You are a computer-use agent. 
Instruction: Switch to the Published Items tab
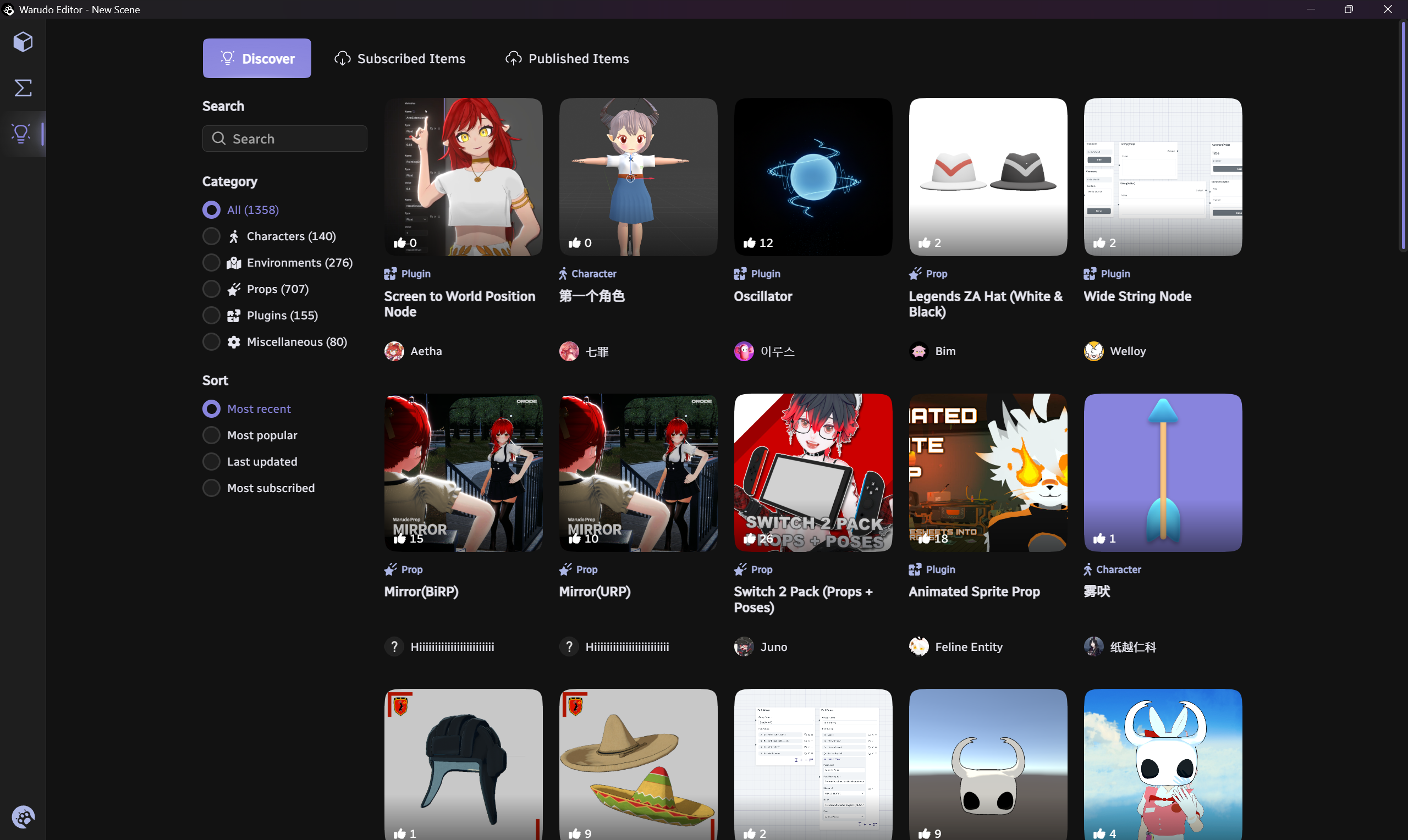pyautogui.click(x=566, y=58)
